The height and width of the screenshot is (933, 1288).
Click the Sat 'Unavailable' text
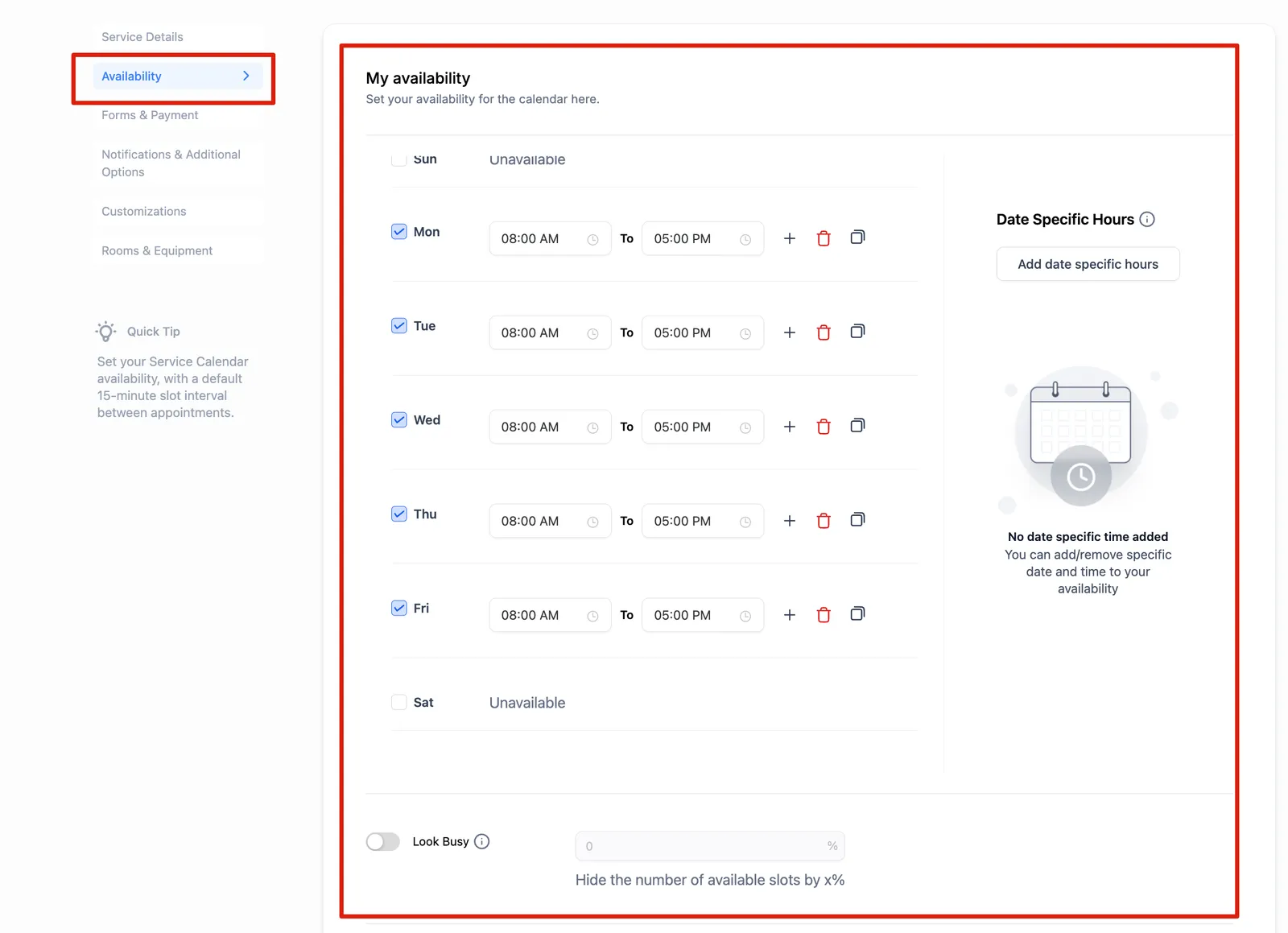coord(527,703)
